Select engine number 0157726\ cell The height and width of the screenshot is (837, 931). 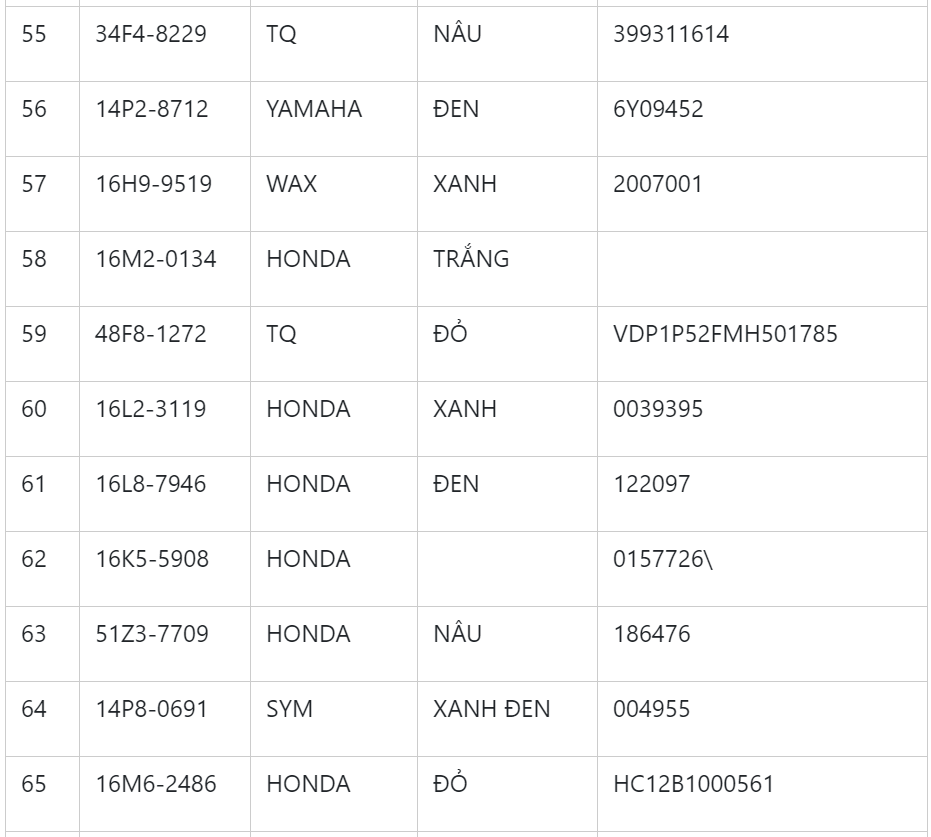(x=663, y=559)
